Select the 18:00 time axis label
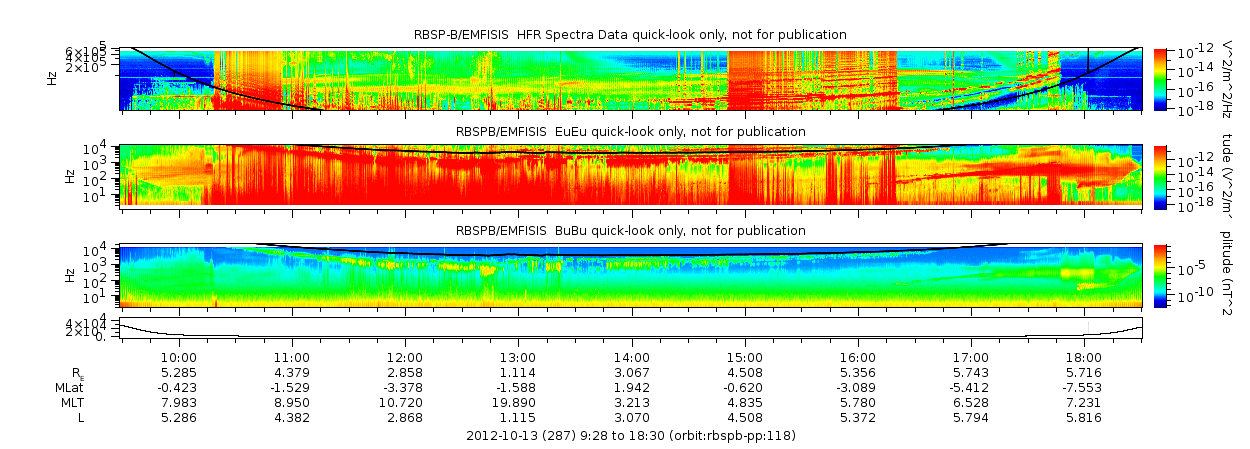Screen dimensions: 1250x449 tap(1085, 357)
